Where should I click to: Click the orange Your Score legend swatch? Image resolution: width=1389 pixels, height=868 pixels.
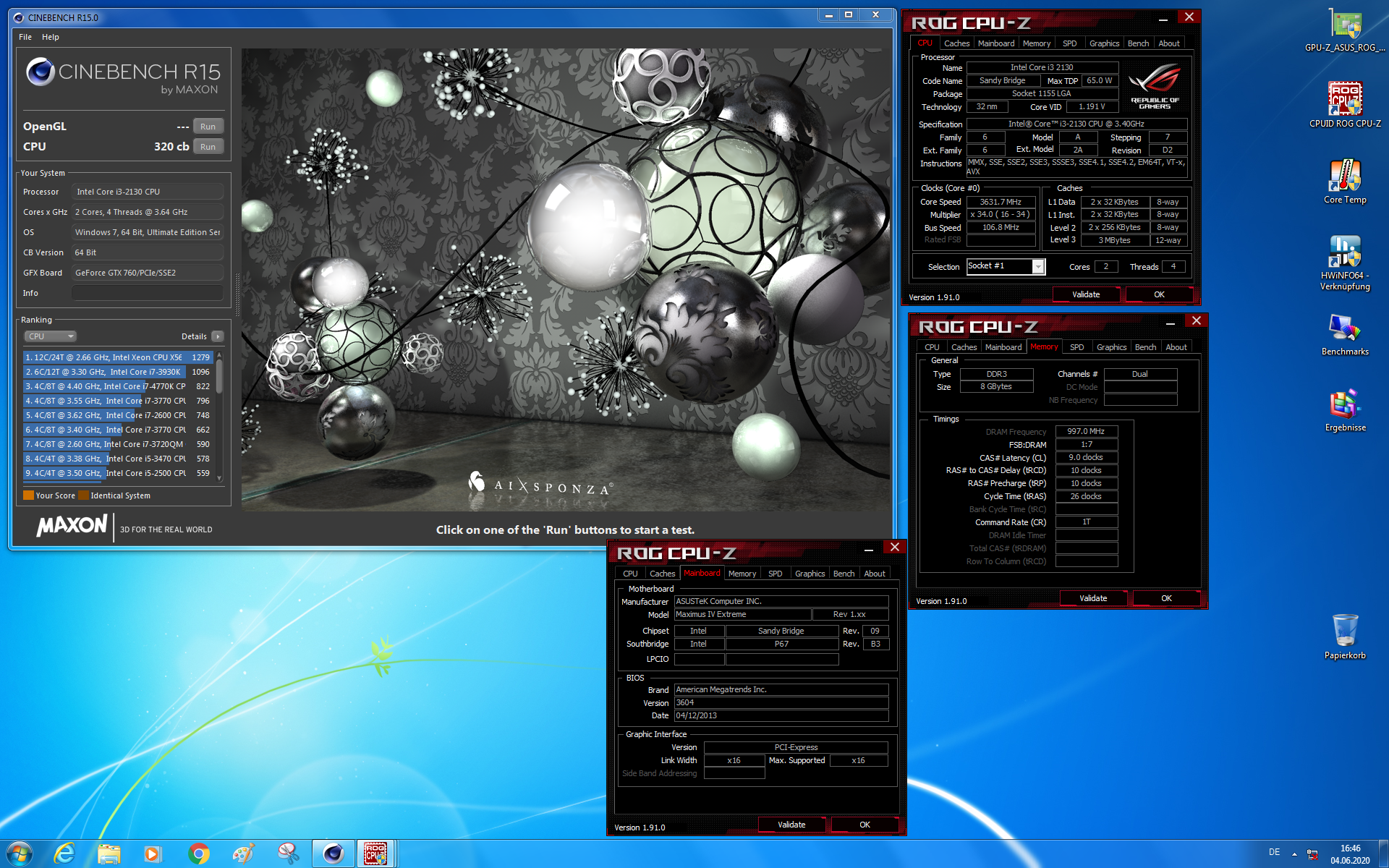pyautogui.click(x=29, y=495)
